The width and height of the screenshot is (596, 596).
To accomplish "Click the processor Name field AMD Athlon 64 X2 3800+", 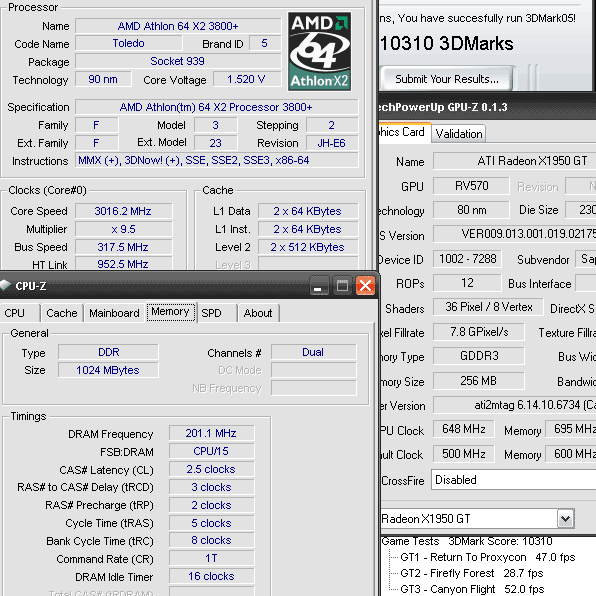I will pyautogui.click(x=178, y=26).
